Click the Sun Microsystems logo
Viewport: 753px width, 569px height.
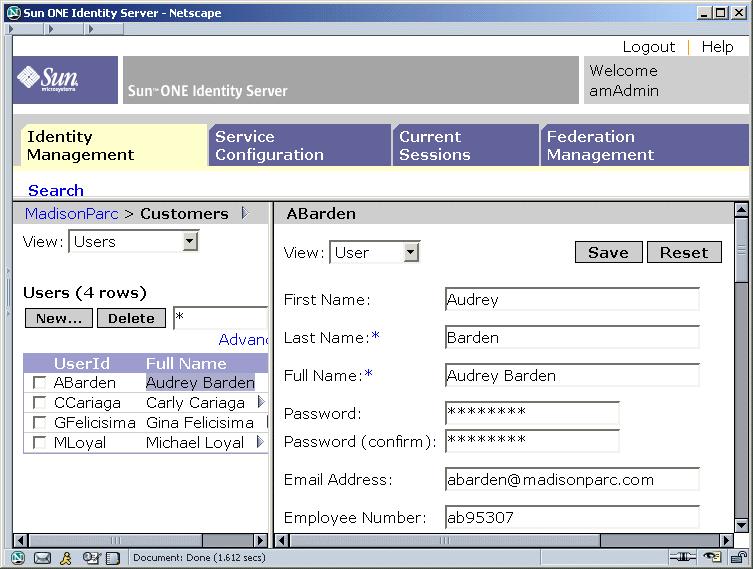click(x=65, y=80)
